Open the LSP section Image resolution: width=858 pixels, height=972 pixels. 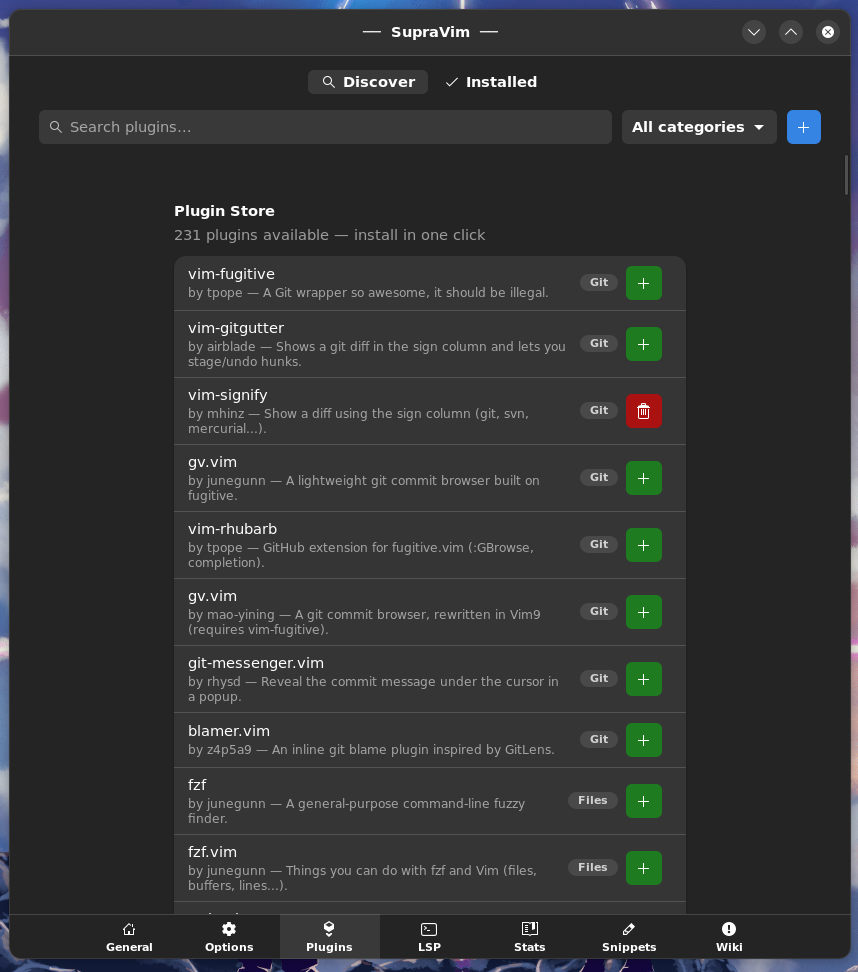click(x=429, y=937)
